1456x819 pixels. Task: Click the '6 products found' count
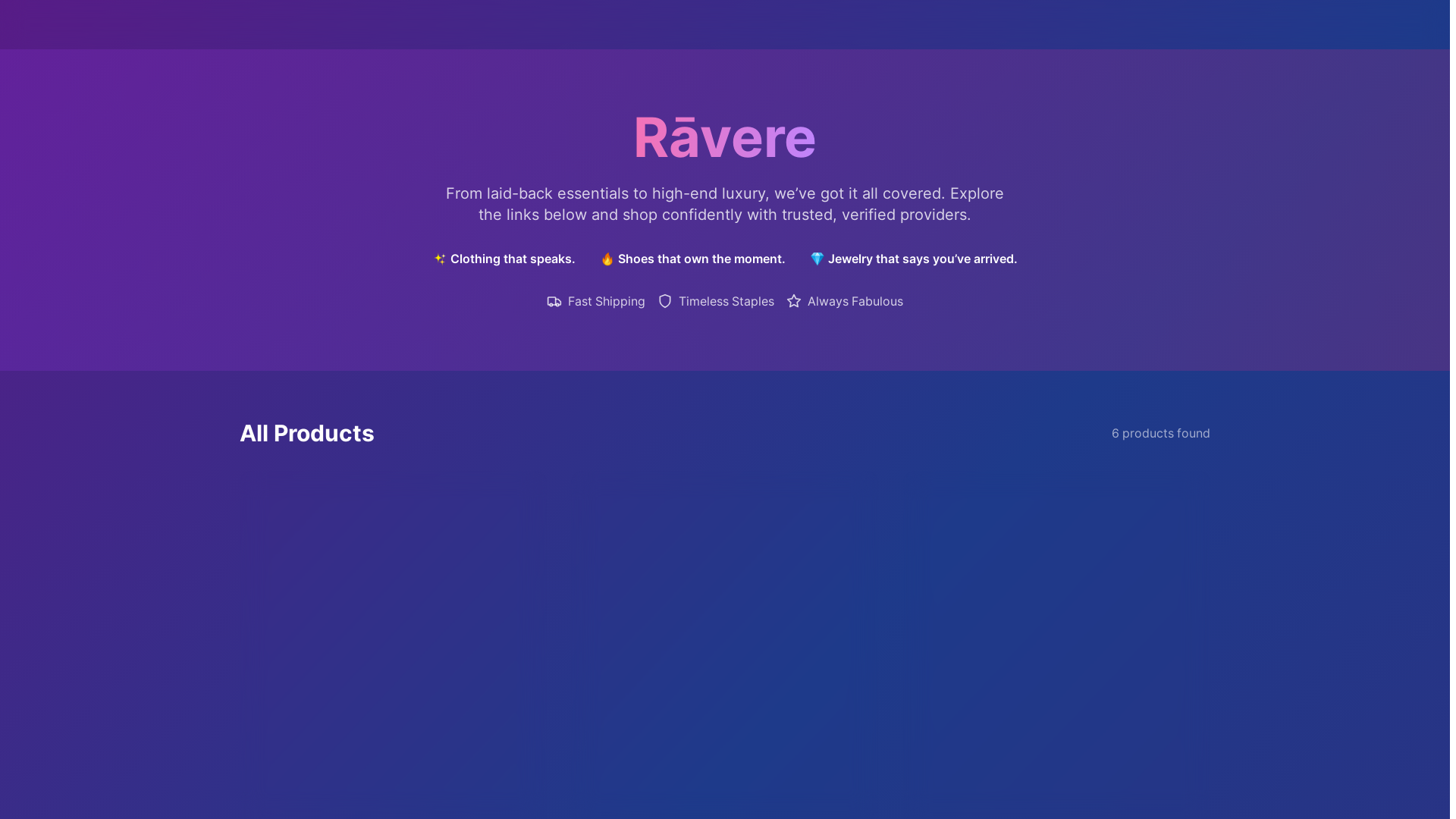click(x=1160, y=433)
